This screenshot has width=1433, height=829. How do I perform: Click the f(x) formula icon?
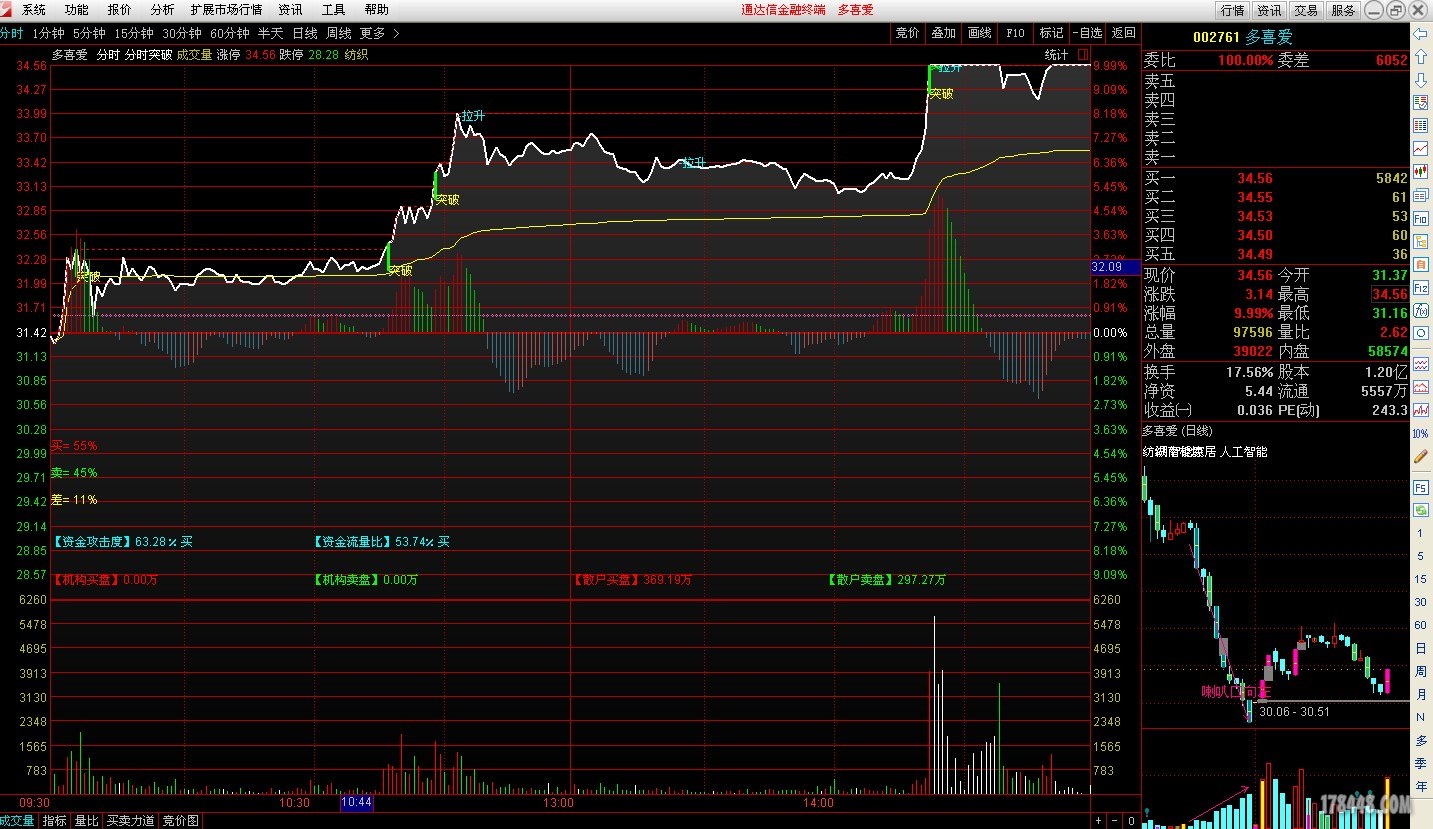point(1420,310)
